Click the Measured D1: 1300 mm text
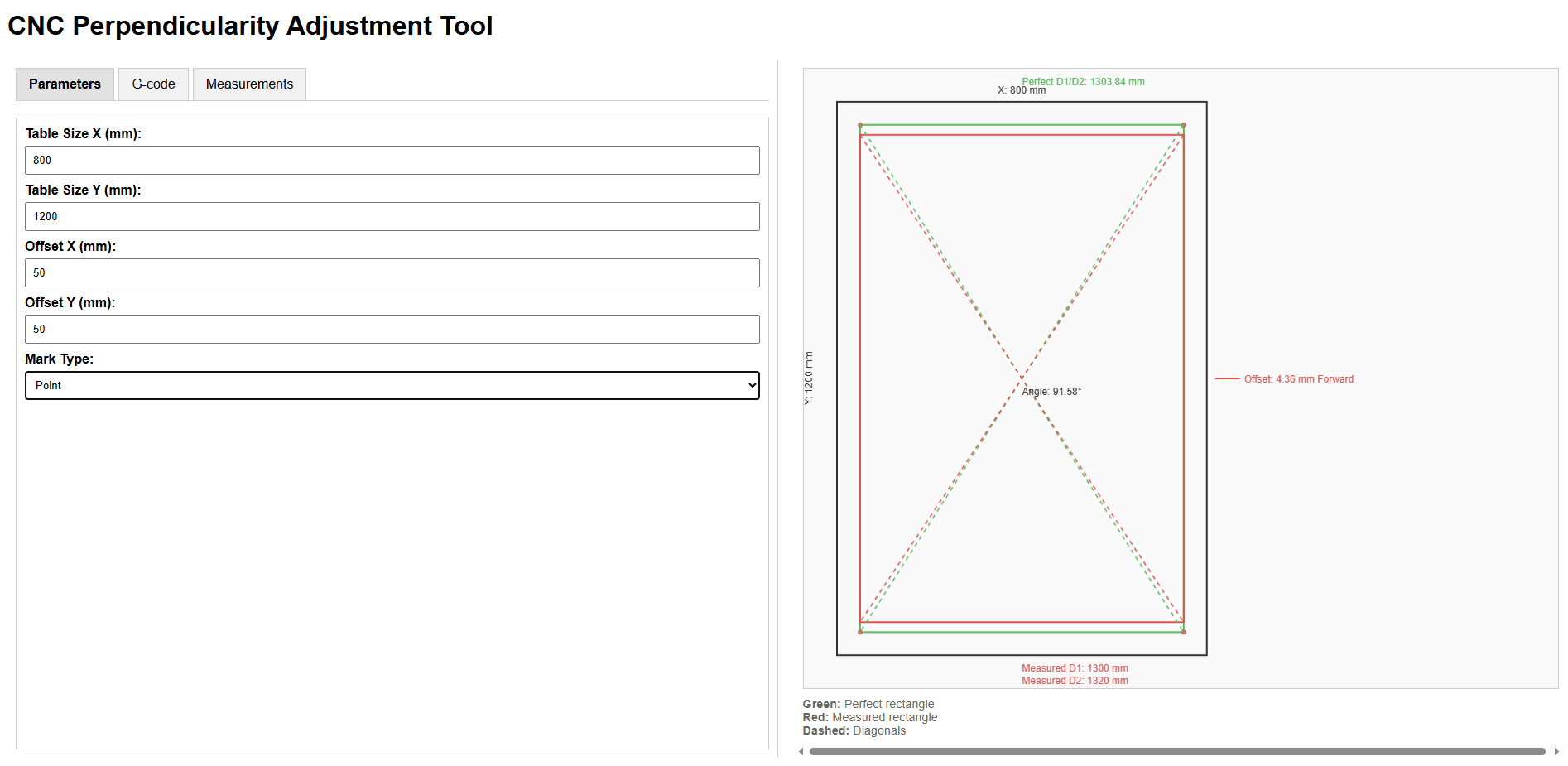Image resolution: width=1568 pixels, height=766 pixels. pyautogui.click(x=1075, y=668)
